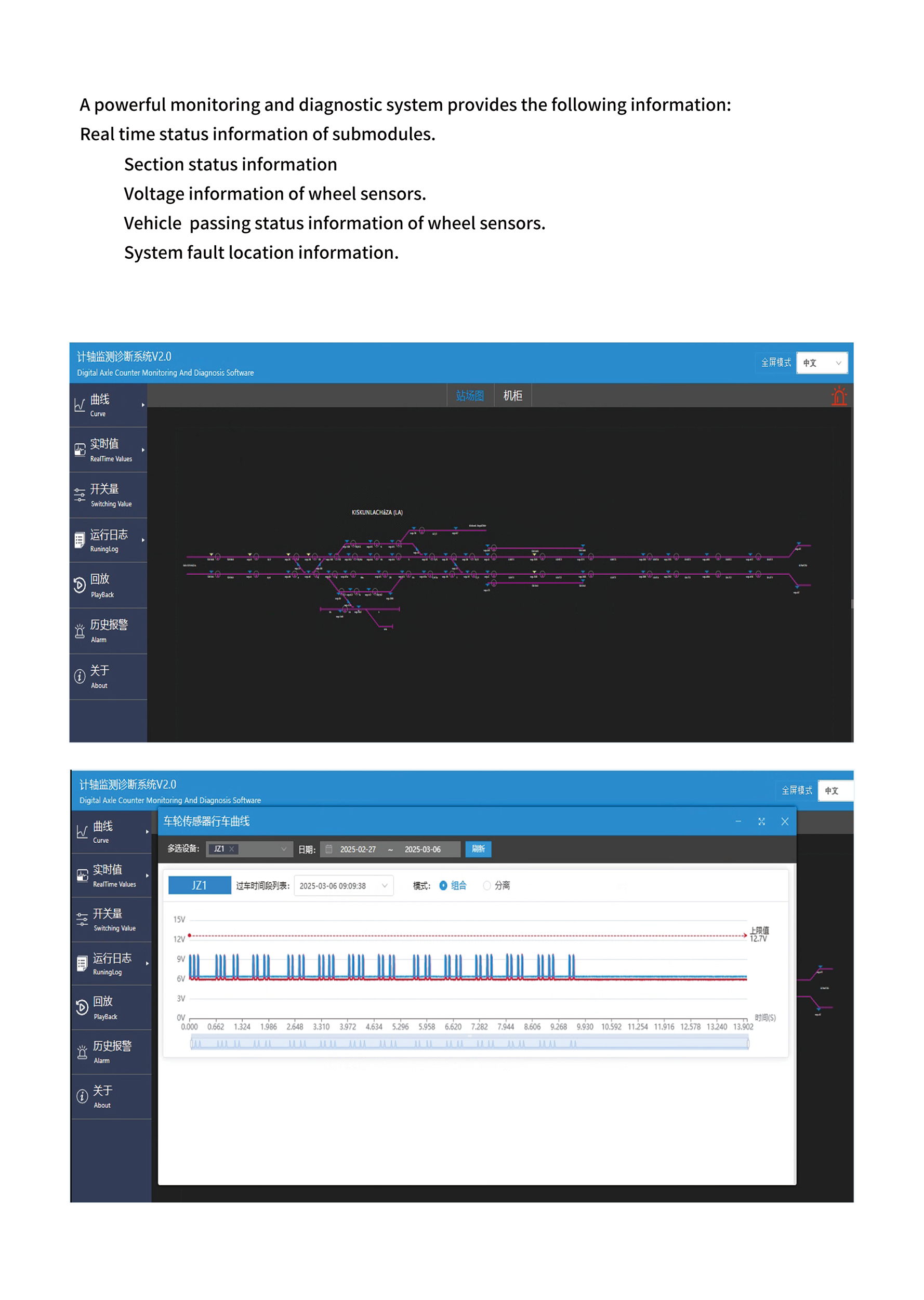Screen dimensions: 924x1300
Task: Click the blue JZ1 device button
Action: (x=200, y=885)
